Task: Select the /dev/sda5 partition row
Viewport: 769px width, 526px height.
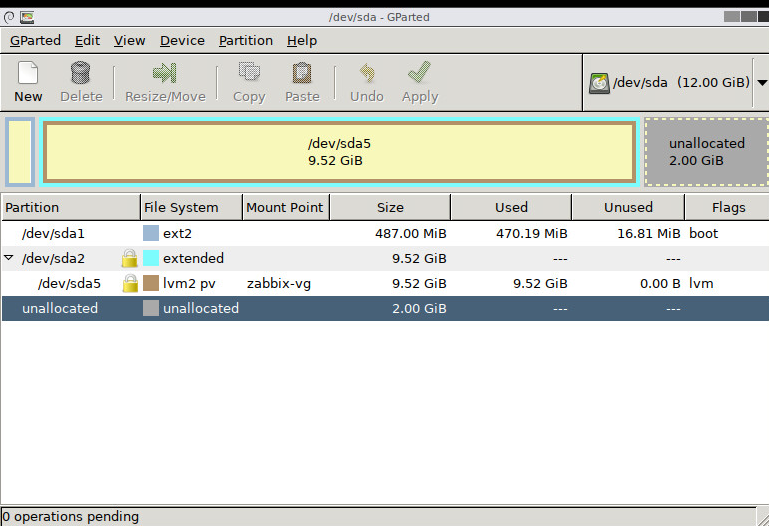Action: point(385,283)
